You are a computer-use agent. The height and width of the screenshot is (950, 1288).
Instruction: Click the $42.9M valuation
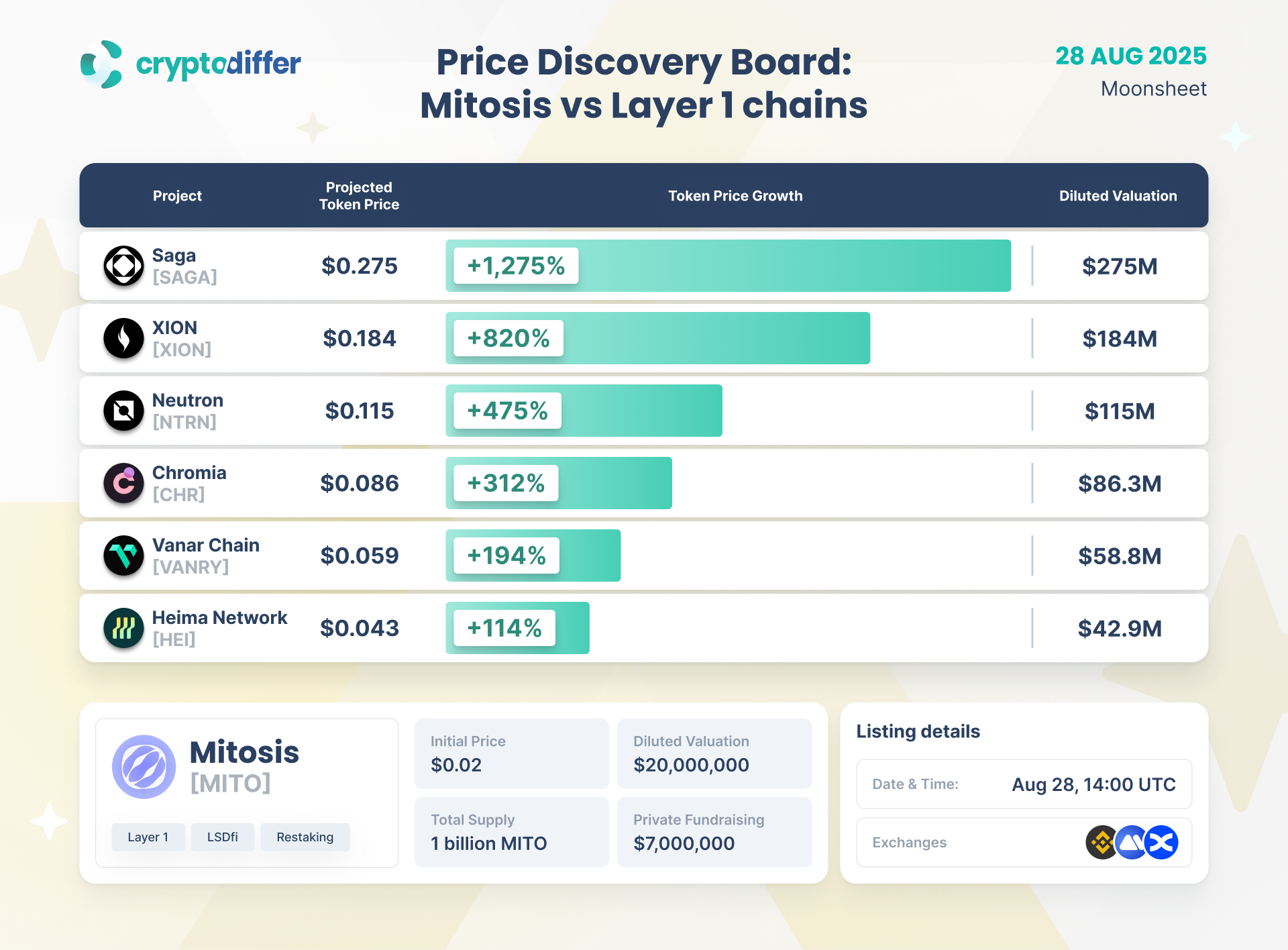tap(1120, 629)
